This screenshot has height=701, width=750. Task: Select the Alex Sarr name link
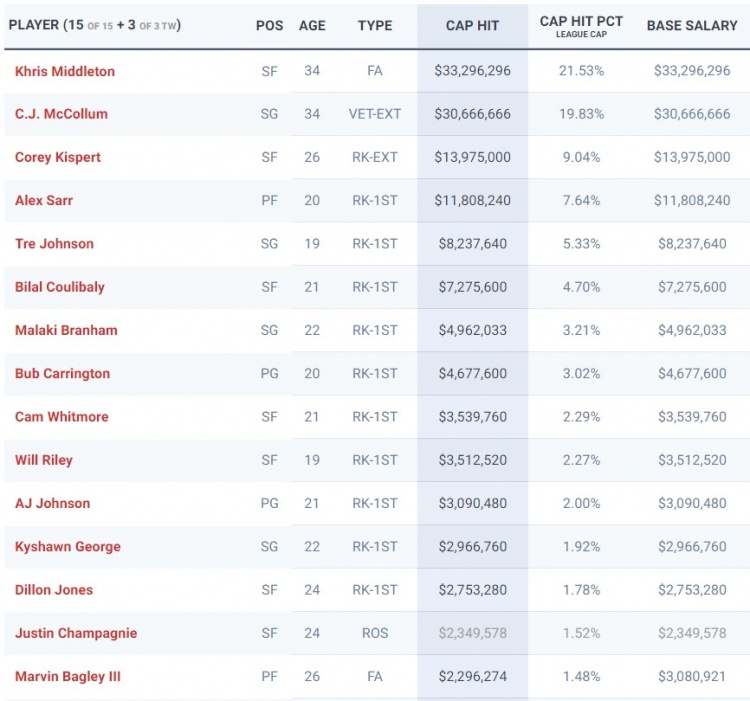[x=44, y=200]
